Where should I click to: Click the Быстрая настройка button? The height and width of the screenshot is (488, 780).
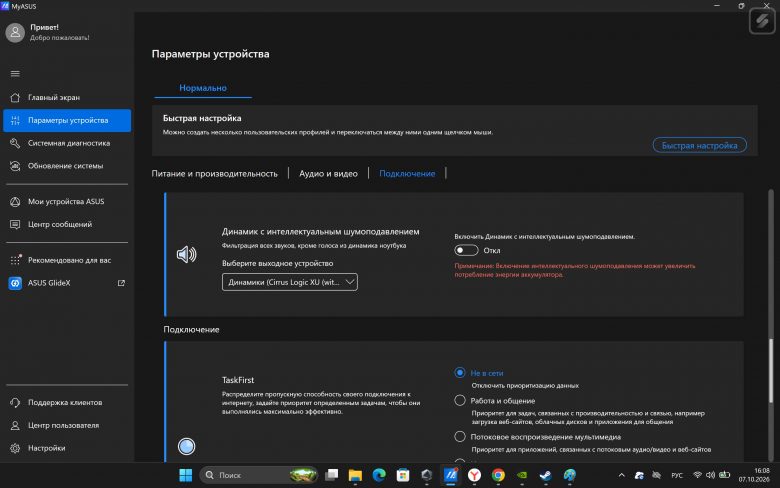pos(699,145)
